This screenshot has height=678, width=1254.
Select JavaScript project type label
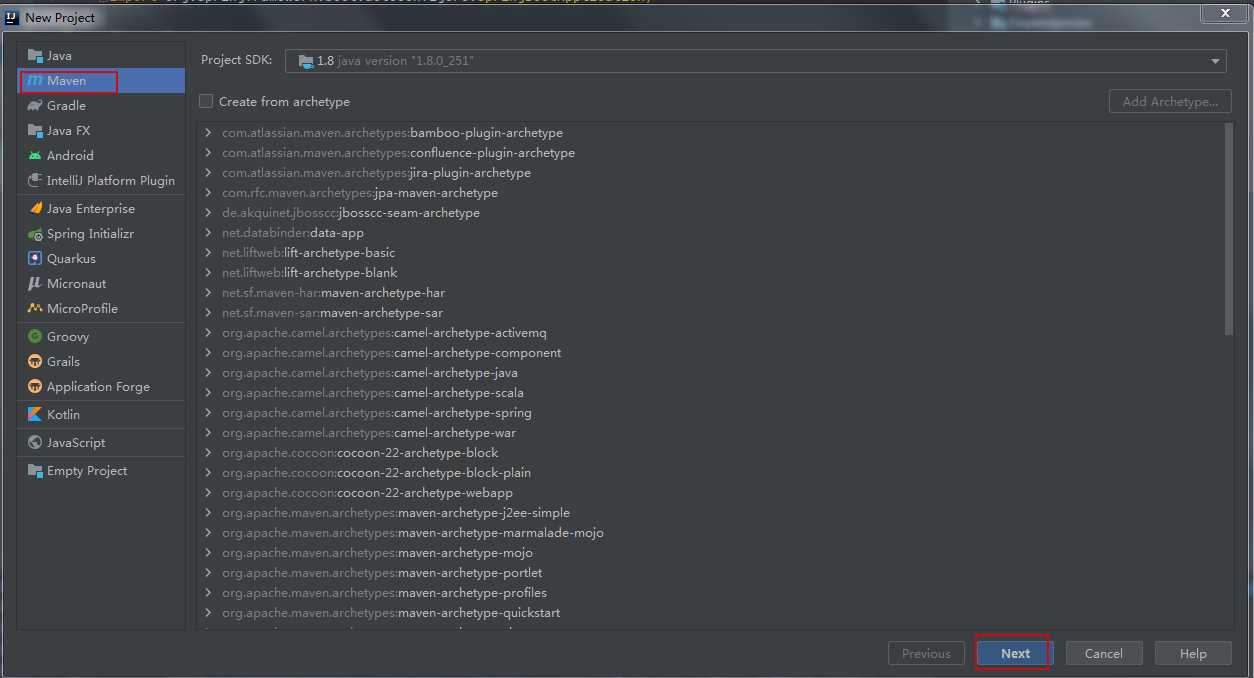tap(76, 443)
